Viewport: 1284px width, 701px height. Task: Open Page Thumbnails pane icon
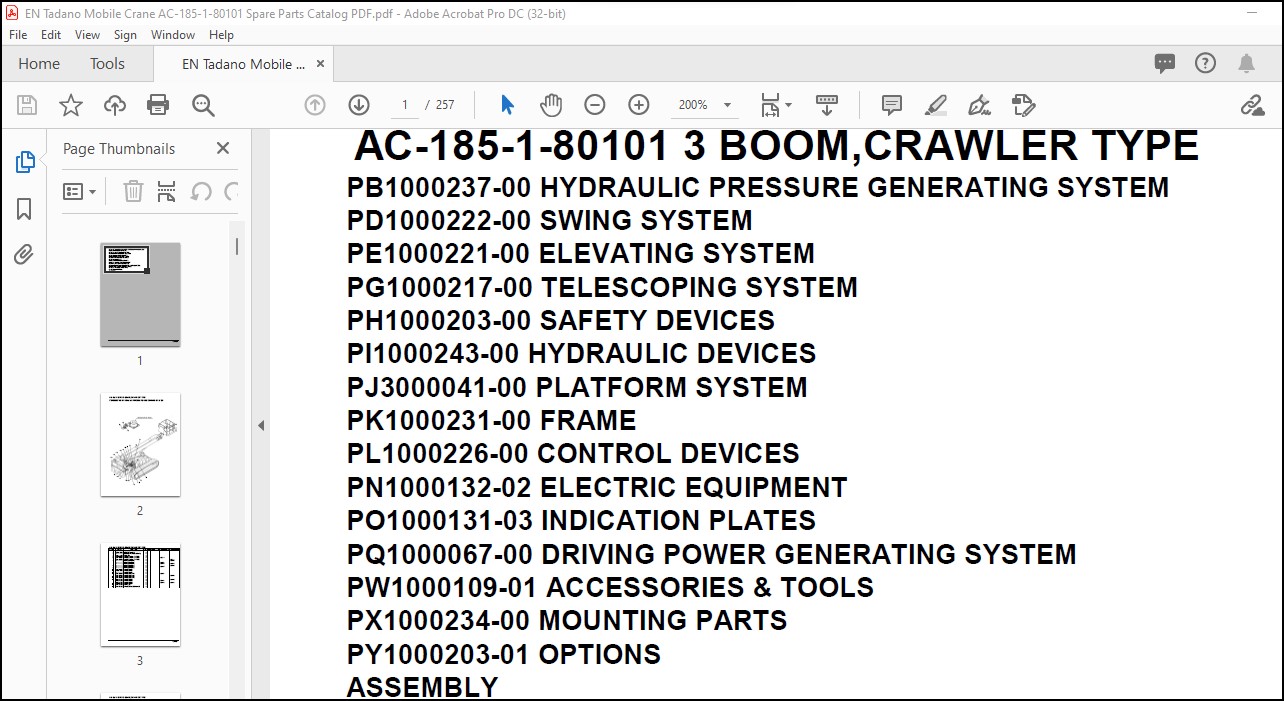click(x=25, y=162)
